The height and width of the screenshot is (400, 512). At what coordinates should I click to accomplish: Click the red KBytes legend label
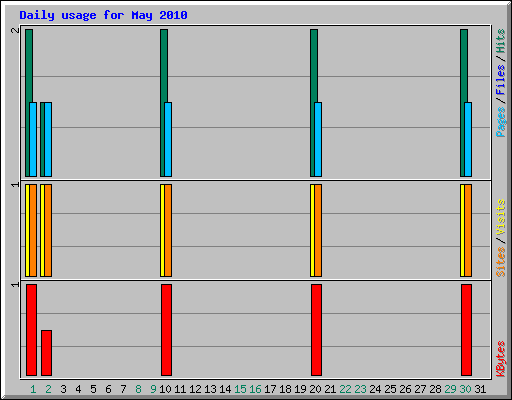tap(501, 359)
